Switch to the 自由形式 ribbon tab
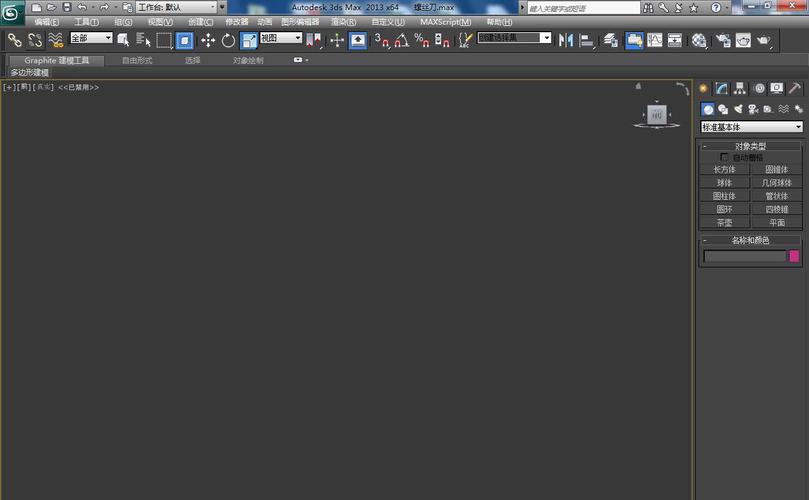 [x=137, y=60]
